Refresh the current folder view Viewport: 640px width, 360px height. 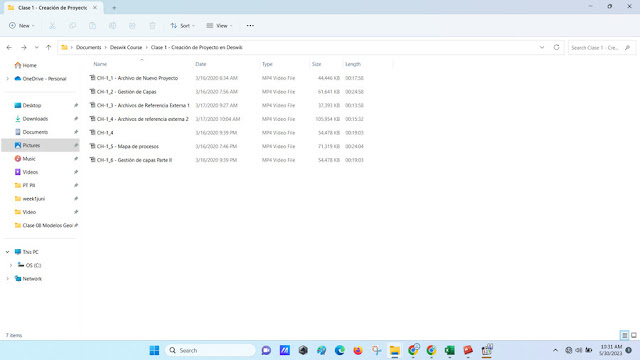(556, 47)
